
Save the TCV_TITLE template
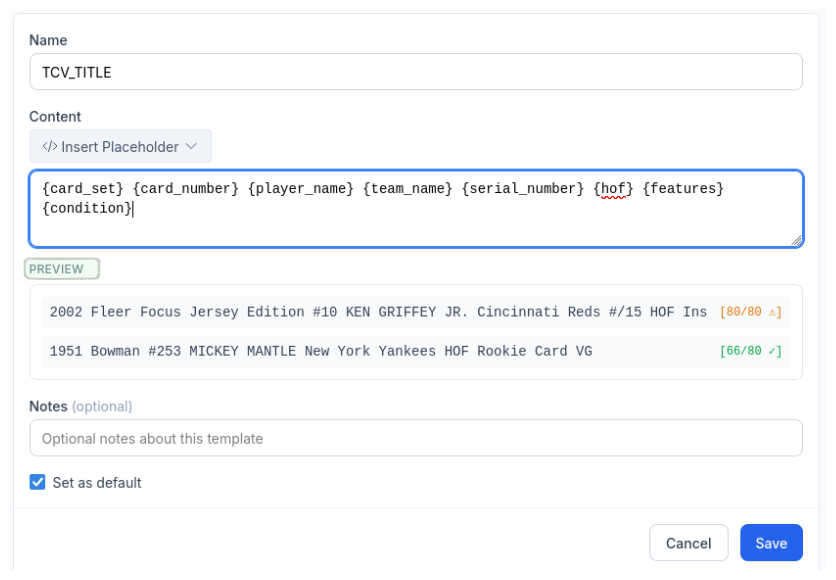[x=771, y=542]
